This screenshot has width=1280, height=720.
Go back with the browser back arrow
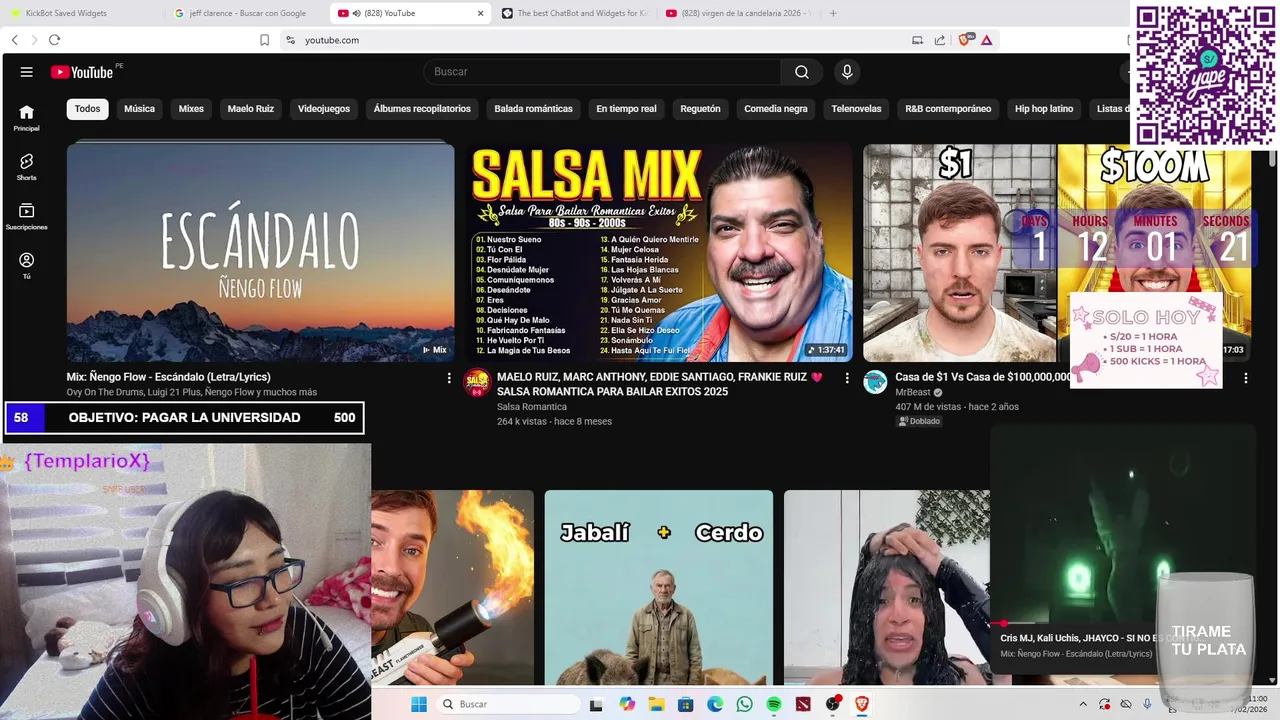[x=15, y=40]
